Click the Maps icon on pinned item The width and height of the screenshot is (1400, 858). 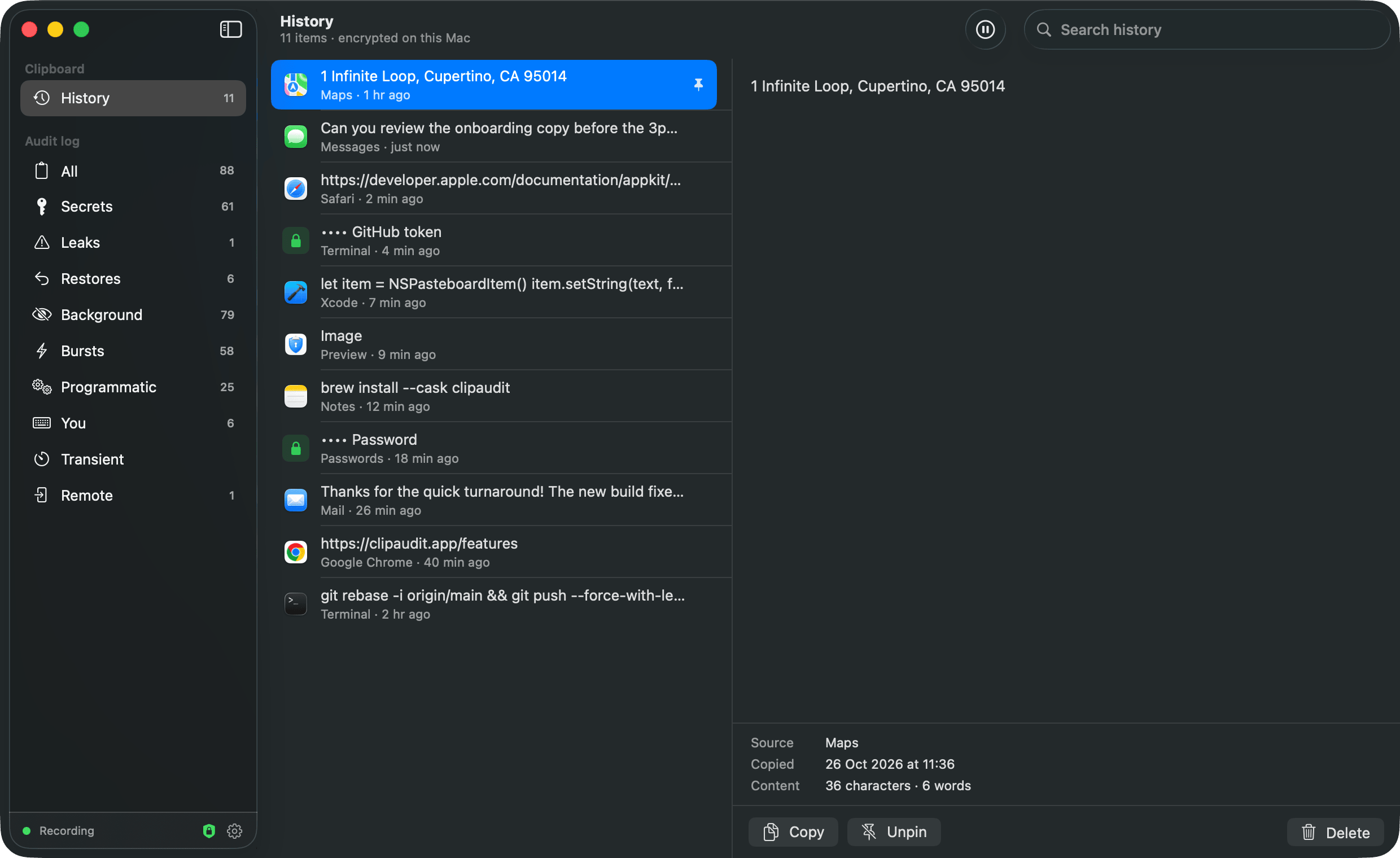[x=295, y=85]
